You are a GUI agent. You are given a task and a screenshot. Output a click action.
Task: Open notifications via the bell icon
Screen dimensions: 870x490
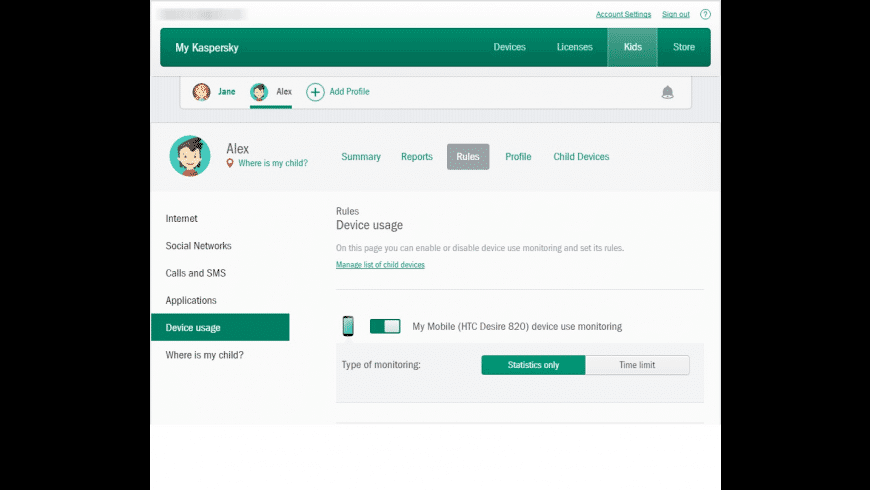pos(667,92)
